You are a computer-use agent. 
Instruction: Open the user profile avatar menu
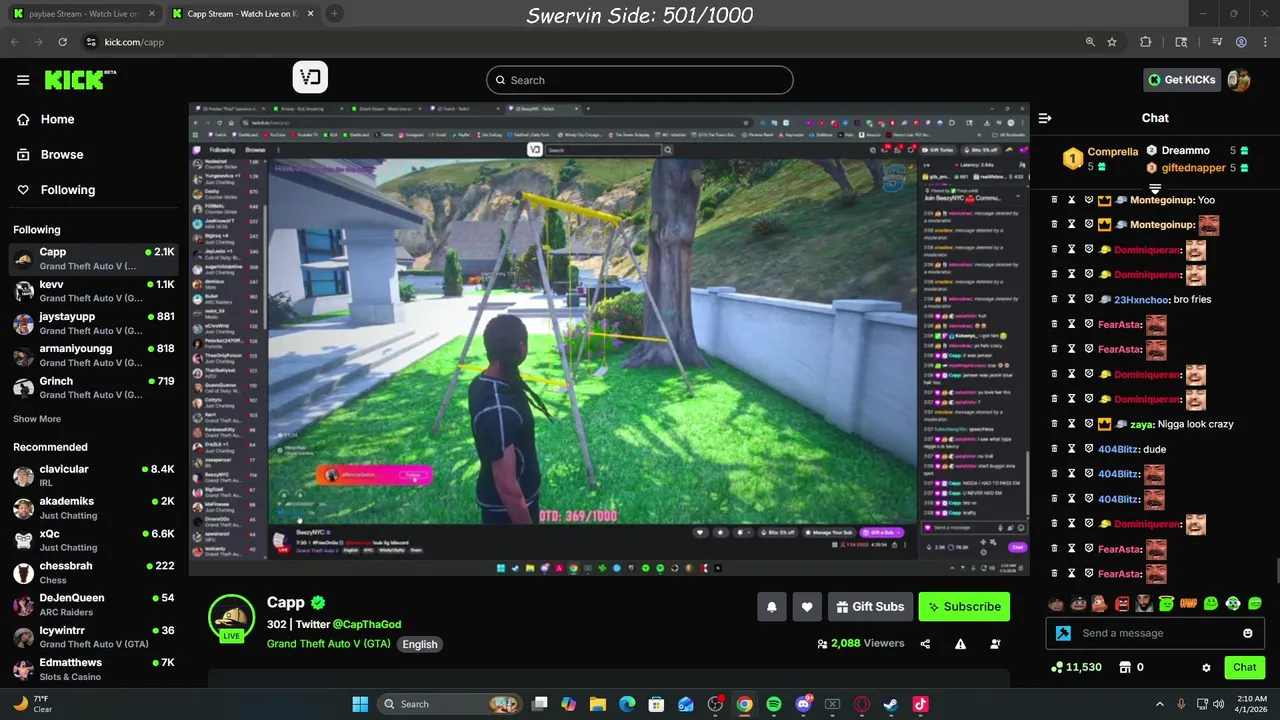pos(1239,80)
